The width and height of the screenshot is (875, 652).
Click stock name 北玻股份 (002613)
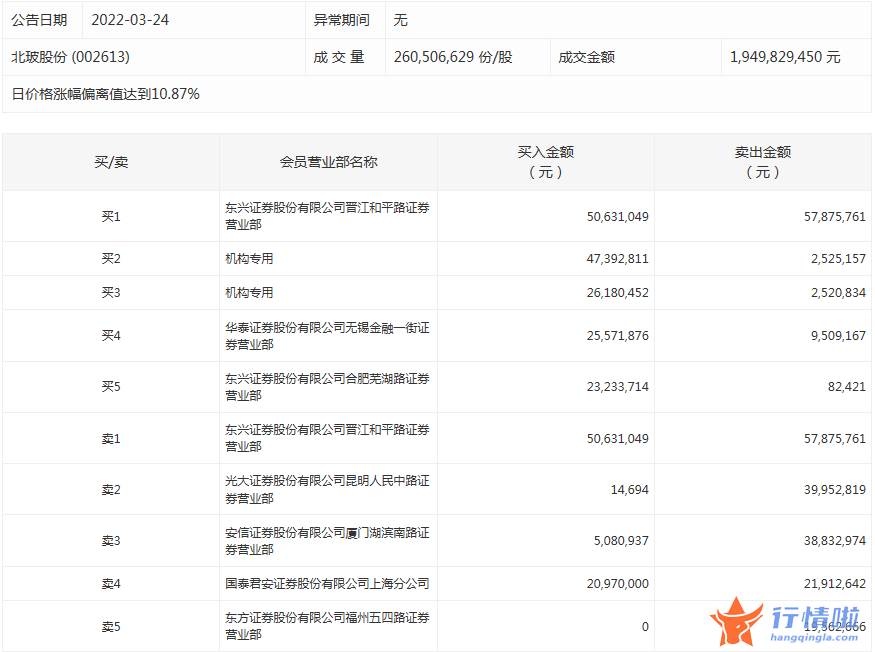point(70,57)
